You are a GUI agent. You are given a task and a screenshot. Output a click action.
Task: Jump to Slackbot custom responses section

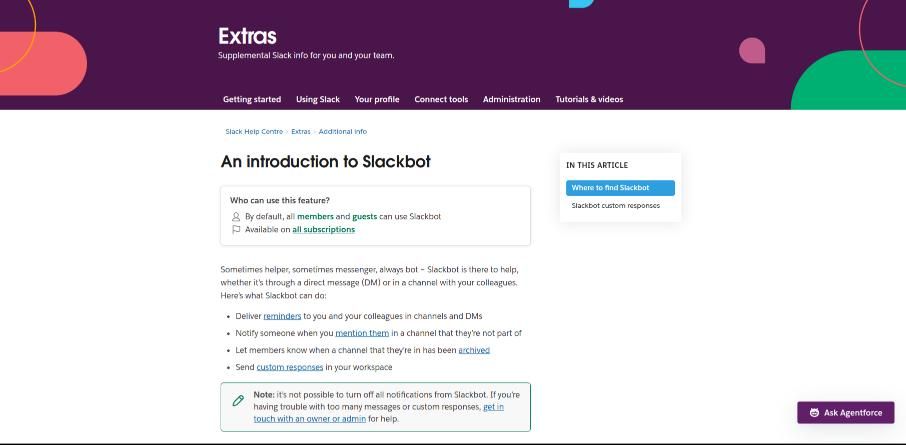point(615,206)
